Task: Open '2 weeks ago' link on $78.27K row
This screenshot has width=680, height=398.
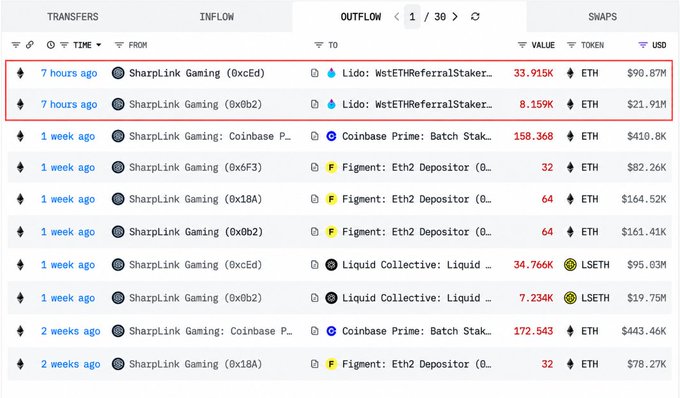Action: tap(70, 364)
